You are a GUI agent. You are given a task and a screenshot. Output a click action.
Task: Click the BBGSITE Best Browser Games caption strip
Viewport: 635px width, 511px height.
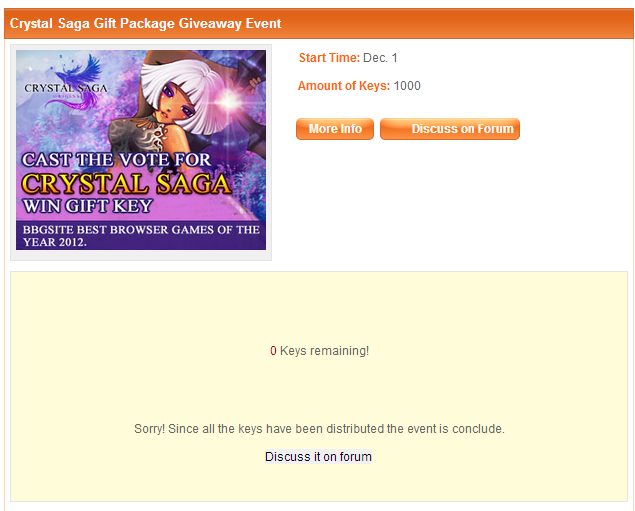(141, 235)
